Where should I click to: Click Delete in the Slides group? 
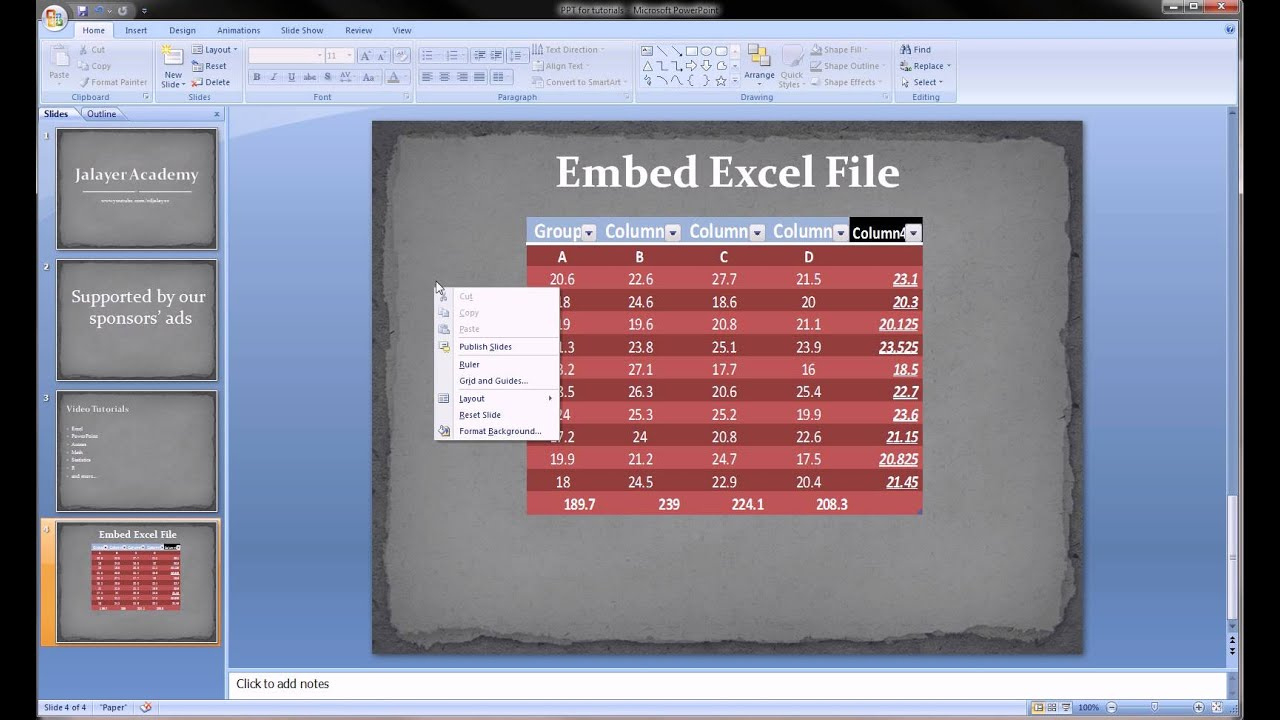pyautogui.click(x=212, y=82)
